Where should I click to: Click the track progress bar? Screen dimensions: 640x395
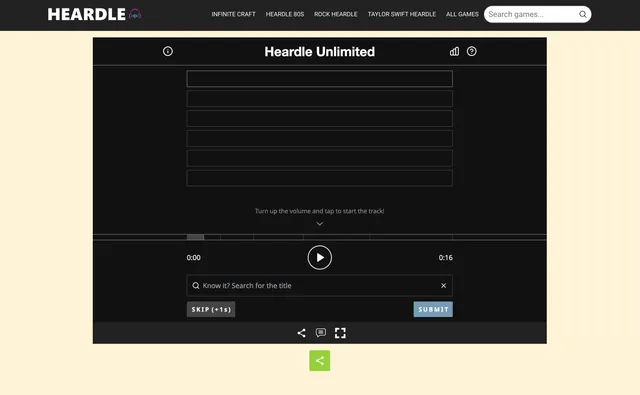(x=320, y=237)
